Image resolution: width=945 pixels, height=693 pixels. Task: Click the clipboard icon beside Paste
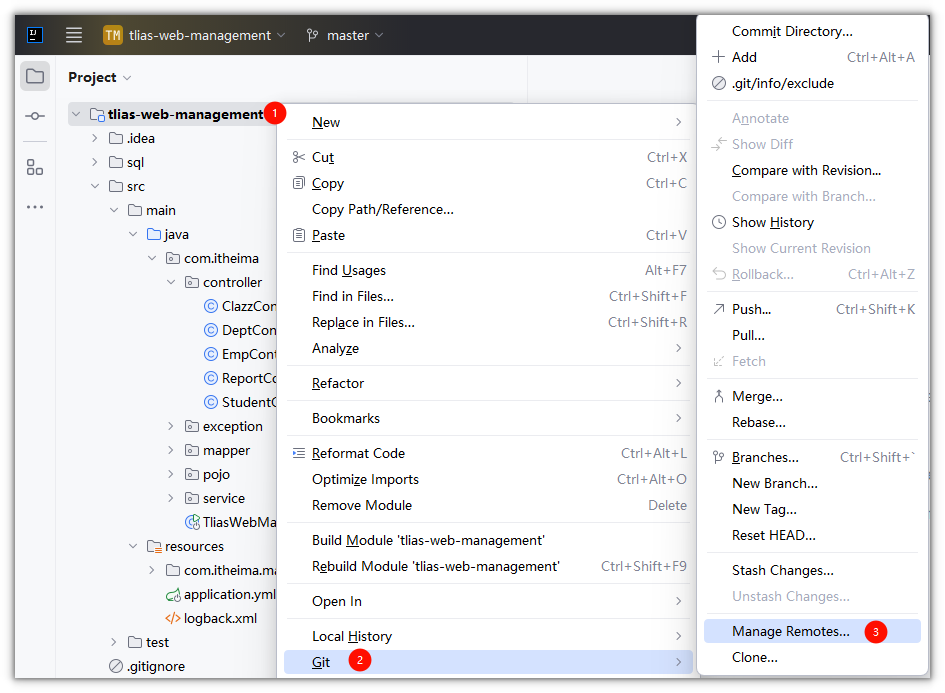[298, 235]
